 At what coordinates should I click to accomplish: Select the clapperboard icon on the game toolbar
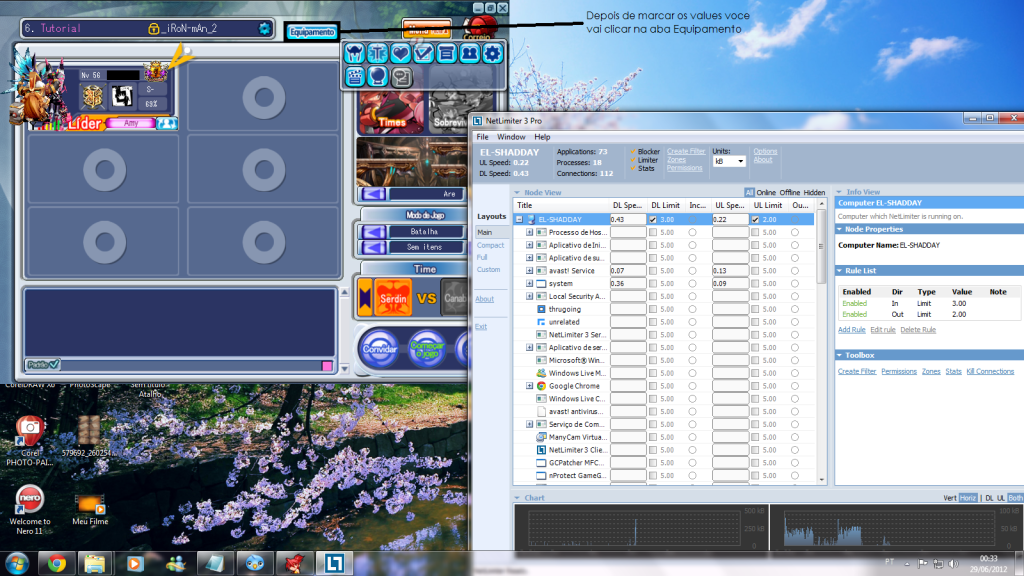click(355, 77)
